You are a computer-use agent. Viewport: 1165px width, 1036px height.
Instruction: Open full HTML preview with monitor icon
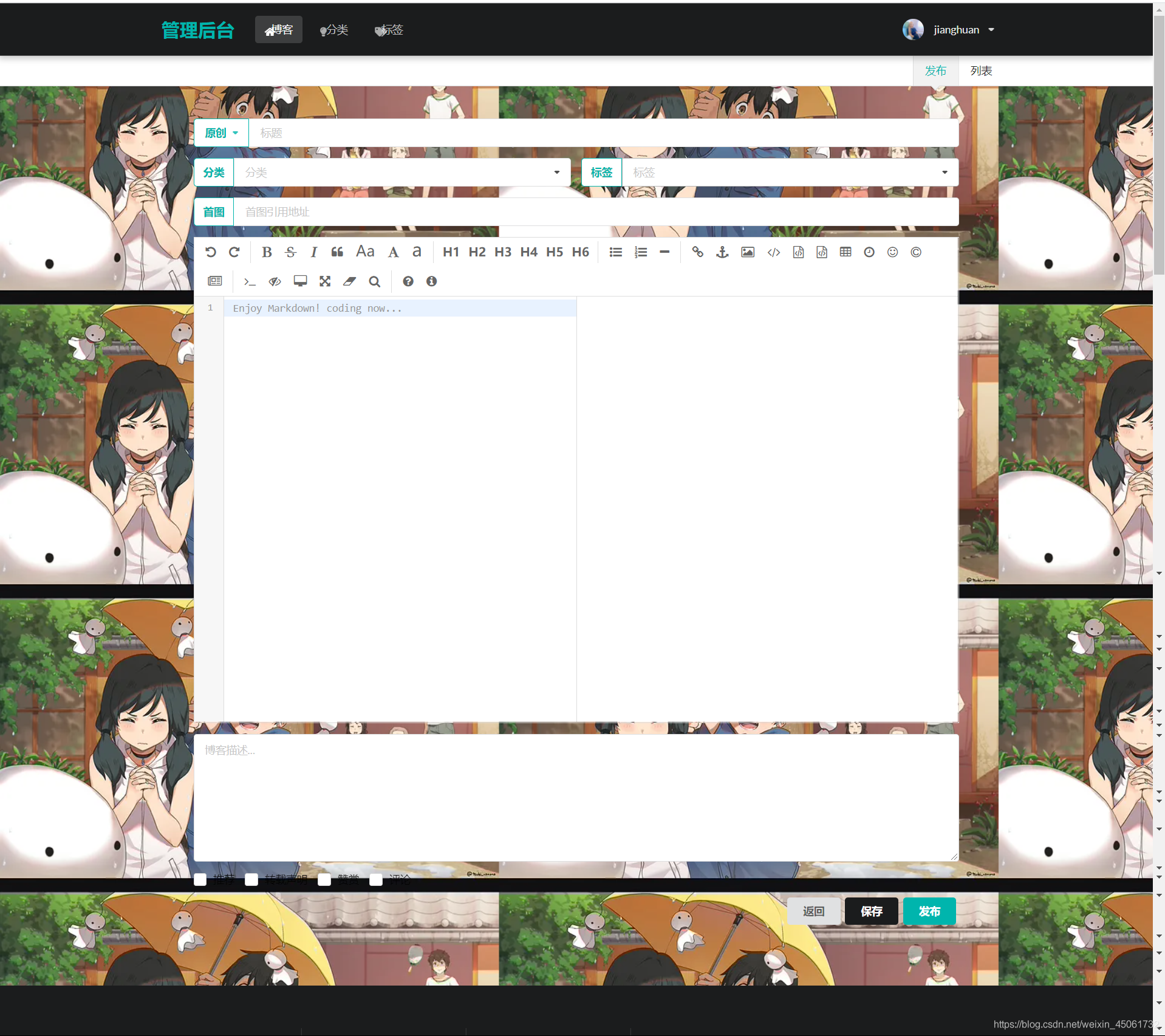[x=300, y=281]
